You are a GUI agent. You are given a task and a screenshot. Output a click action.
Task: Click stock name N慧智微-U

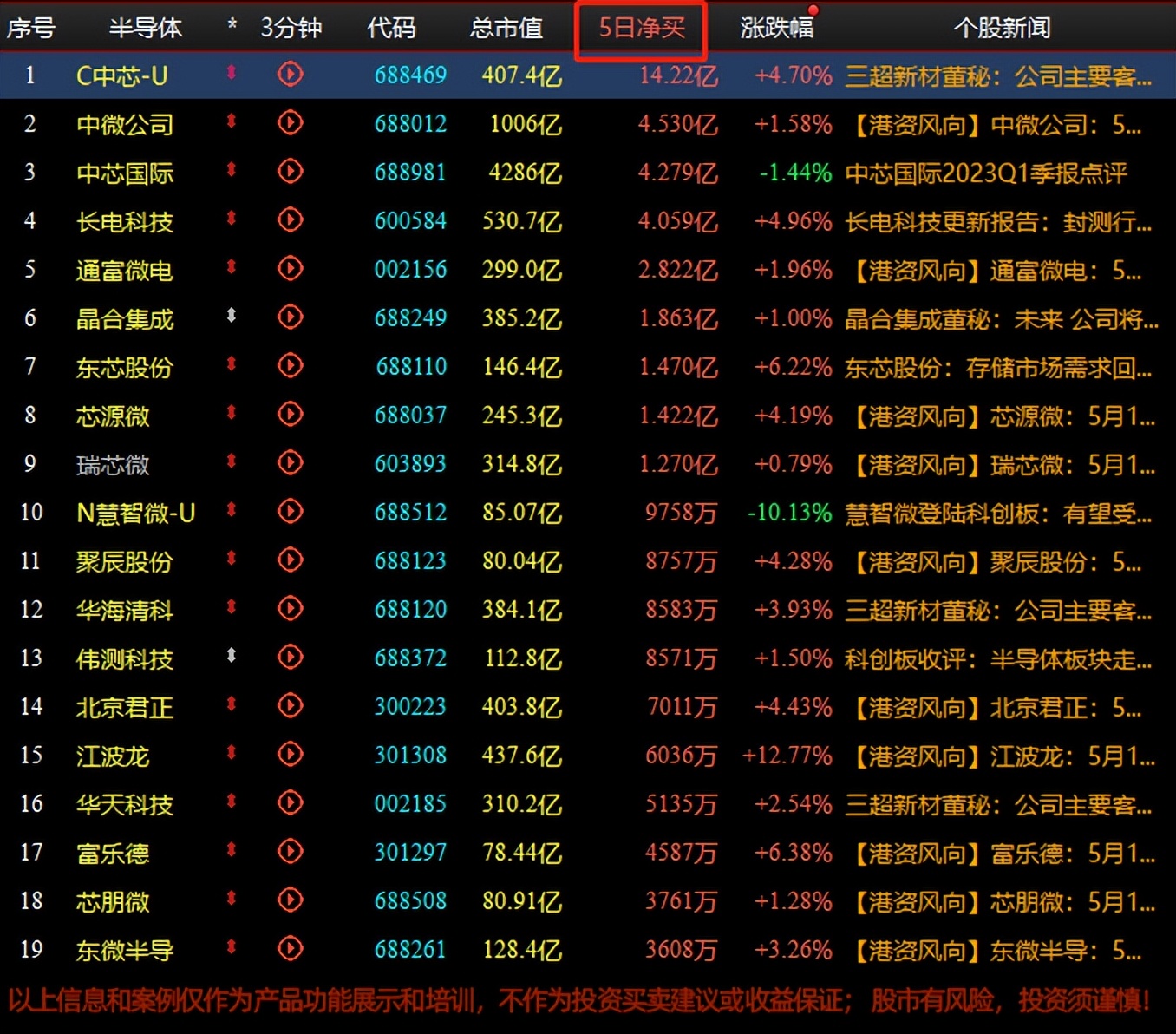(x=136, y=514)
